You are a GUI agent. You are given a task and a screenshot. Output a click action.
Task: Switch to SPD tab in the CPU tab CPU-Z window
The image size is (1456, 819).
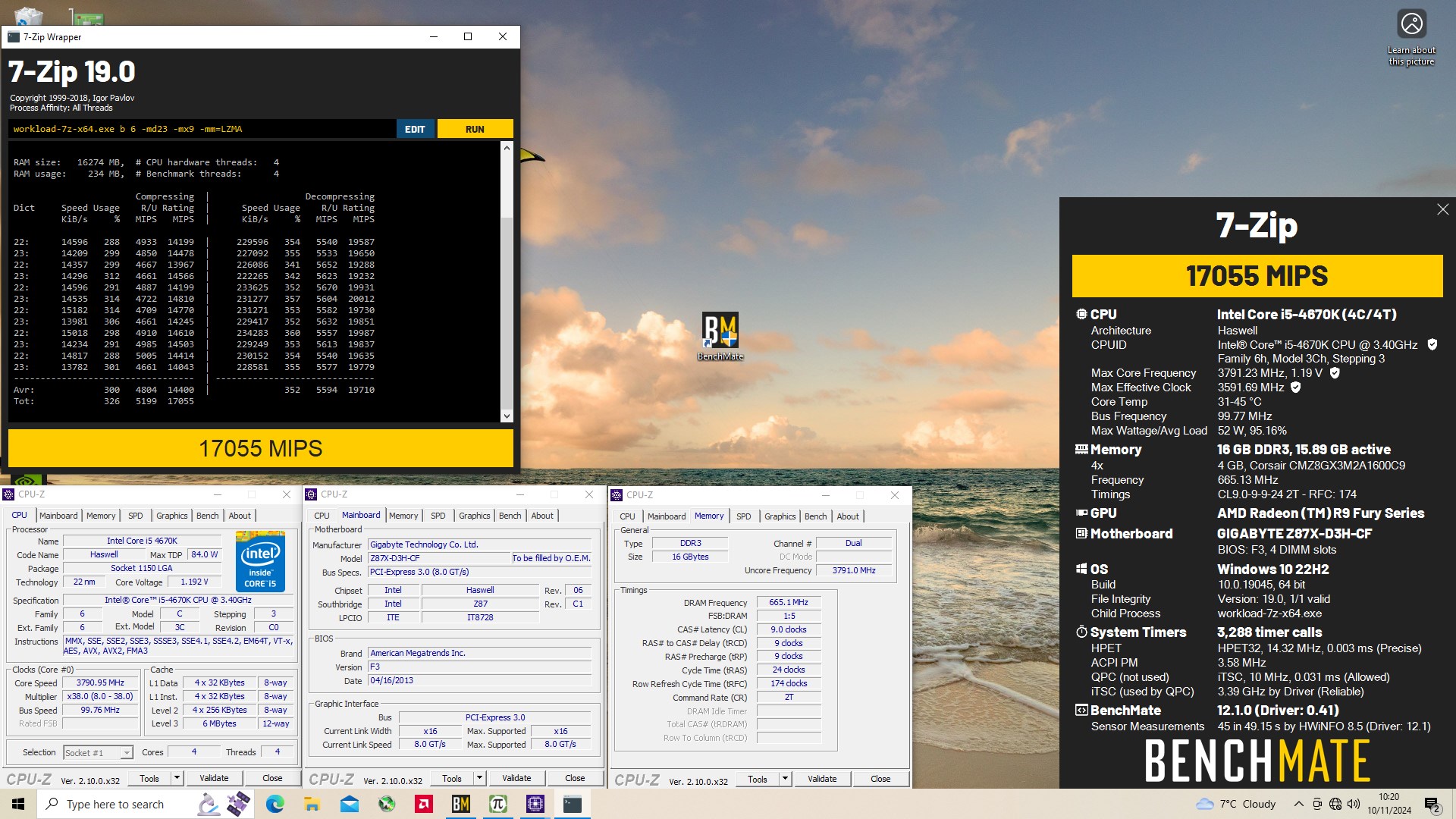136,516
